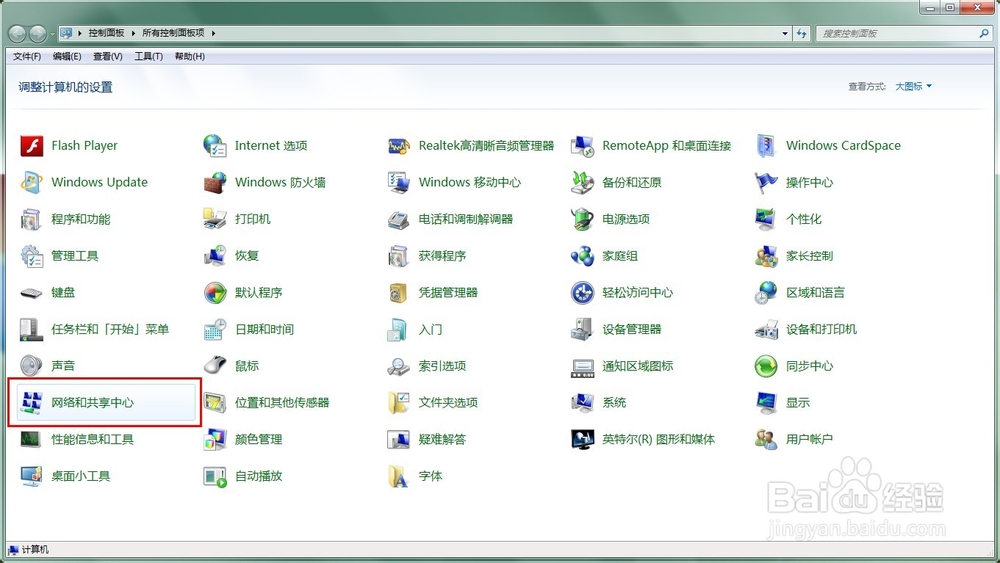Open the 区域和语言 icon
This screenshot has width=1000, height=563.
(766, 293)
